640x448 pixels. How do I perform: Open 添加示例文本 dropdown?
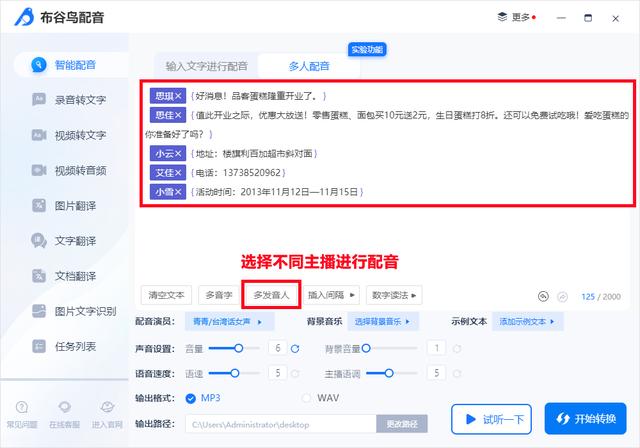click(x=527, y=322)
